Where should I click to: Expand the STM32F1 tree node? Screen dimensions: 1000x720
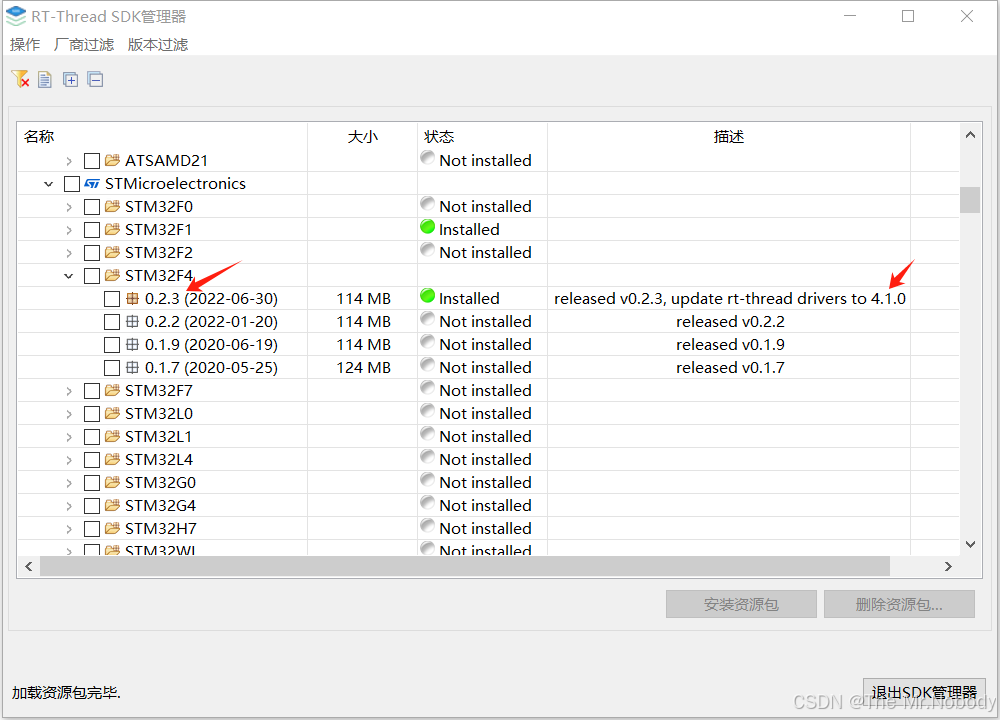69,230
